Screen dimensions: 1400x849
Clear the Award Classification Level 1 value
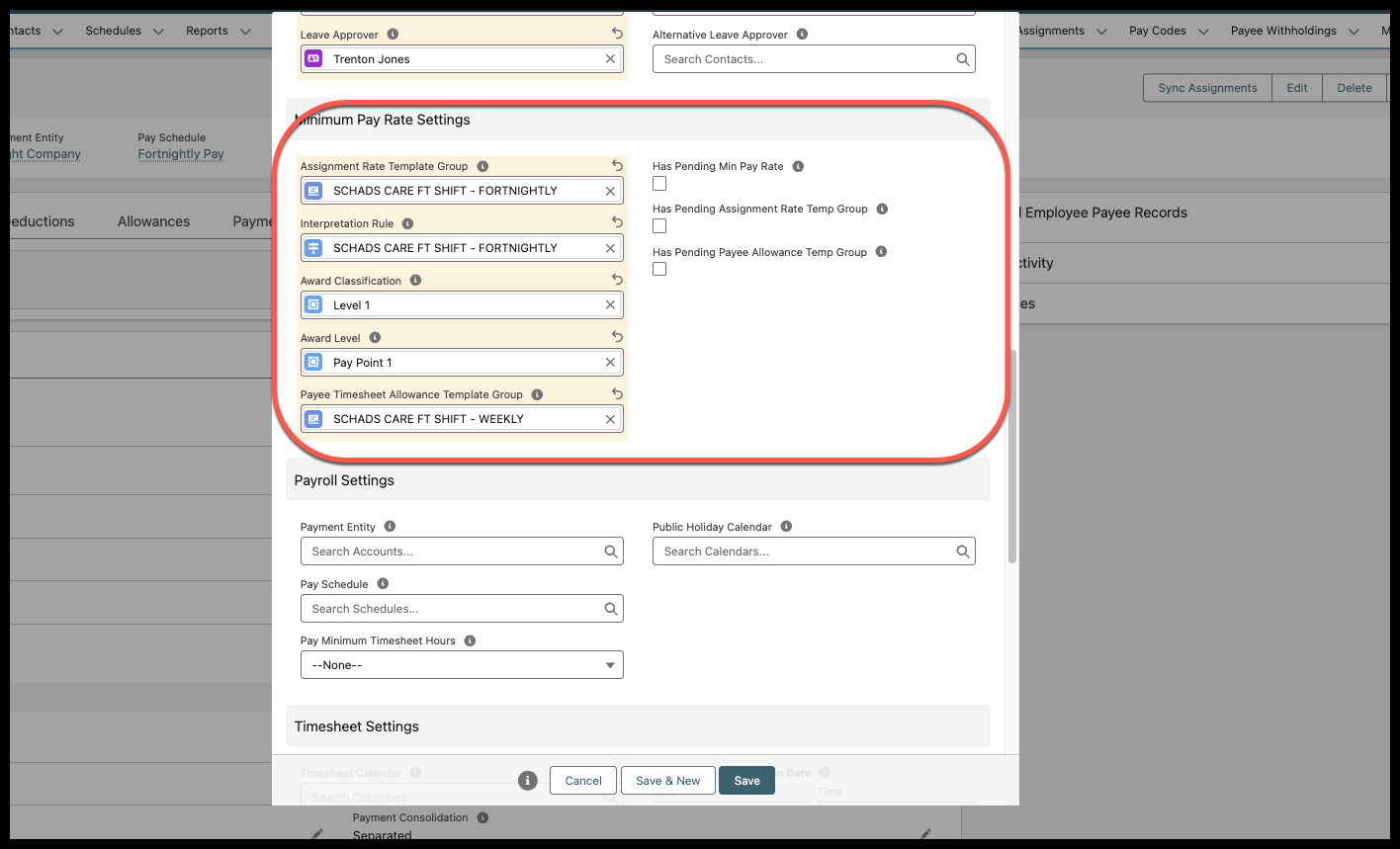pos(610,305)
